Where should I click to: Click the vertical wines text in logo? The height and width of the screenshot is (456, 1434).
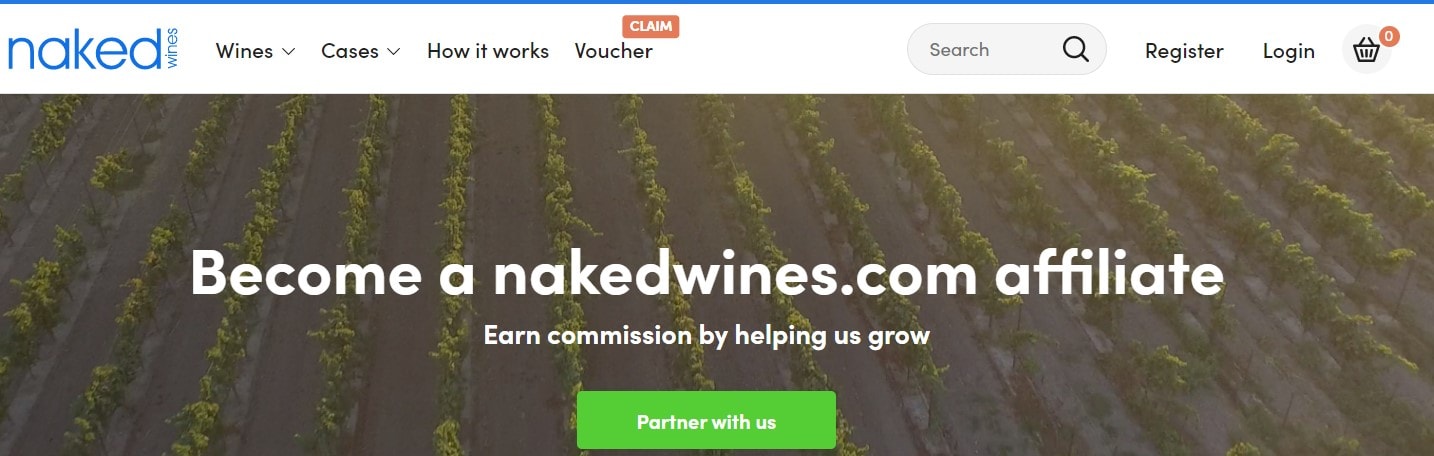pos(172,50)
